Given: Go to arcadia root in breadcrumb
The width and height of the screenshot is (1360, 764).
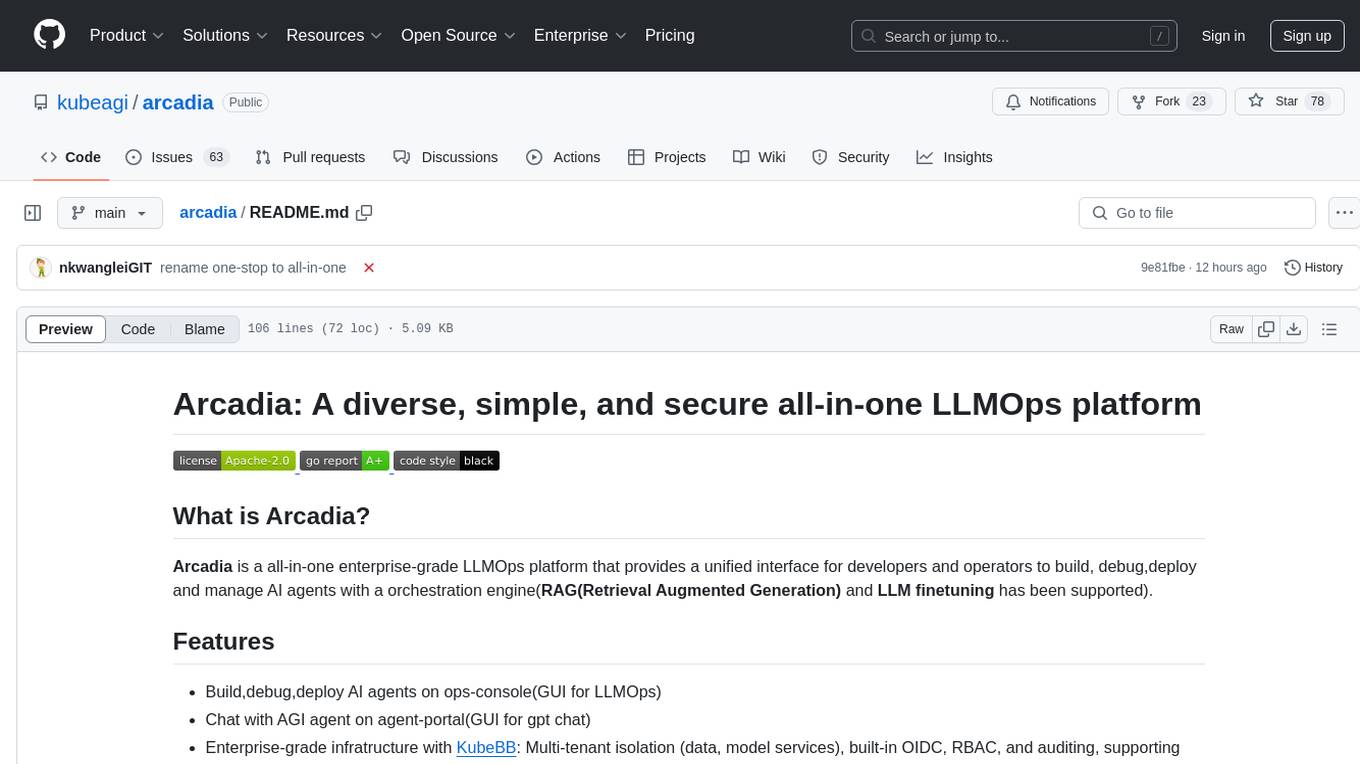Looking at the screenshot, I should pyautogui.click(x=208, y=212).
